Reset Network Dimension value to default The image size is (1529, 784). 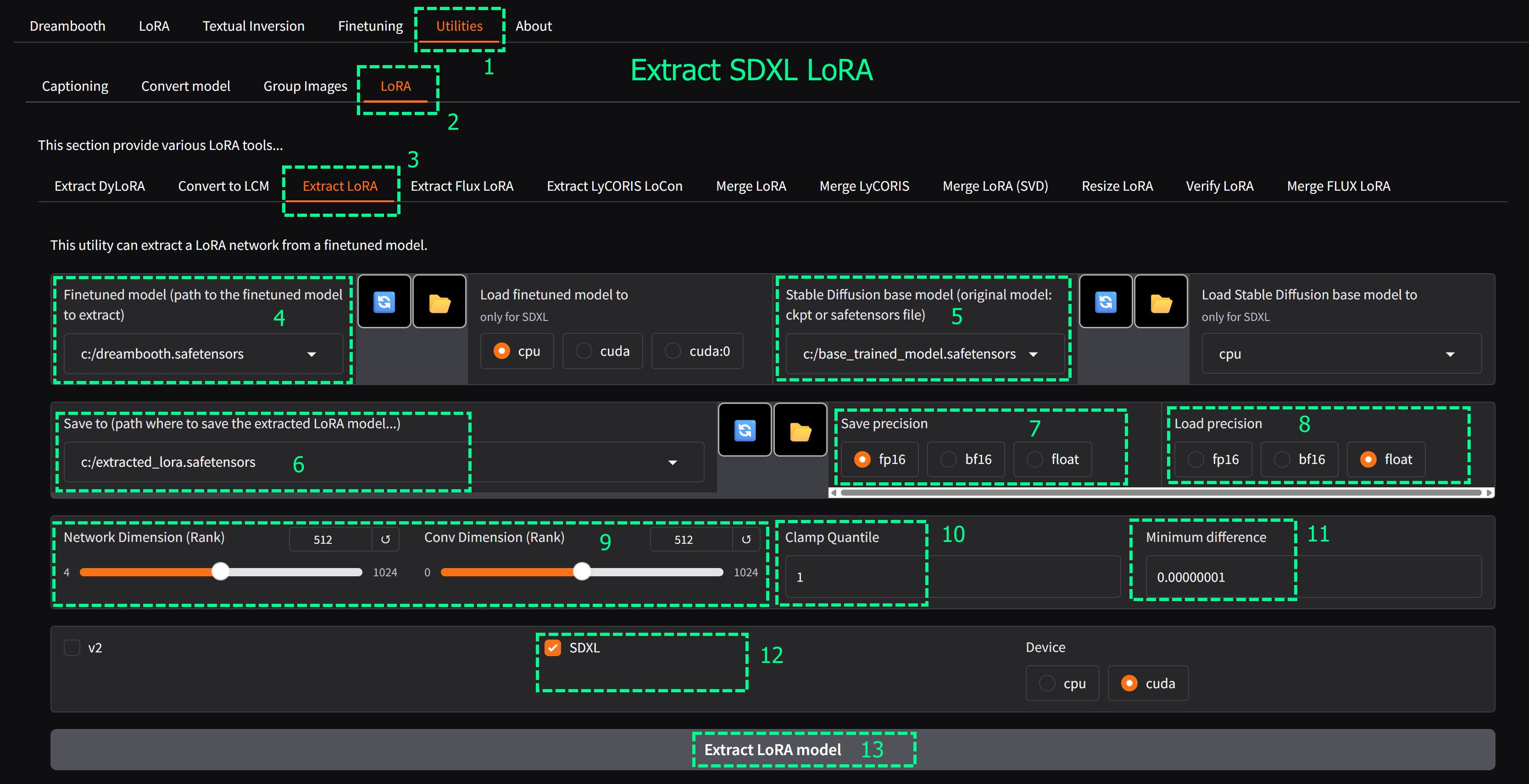pos(386,539)
